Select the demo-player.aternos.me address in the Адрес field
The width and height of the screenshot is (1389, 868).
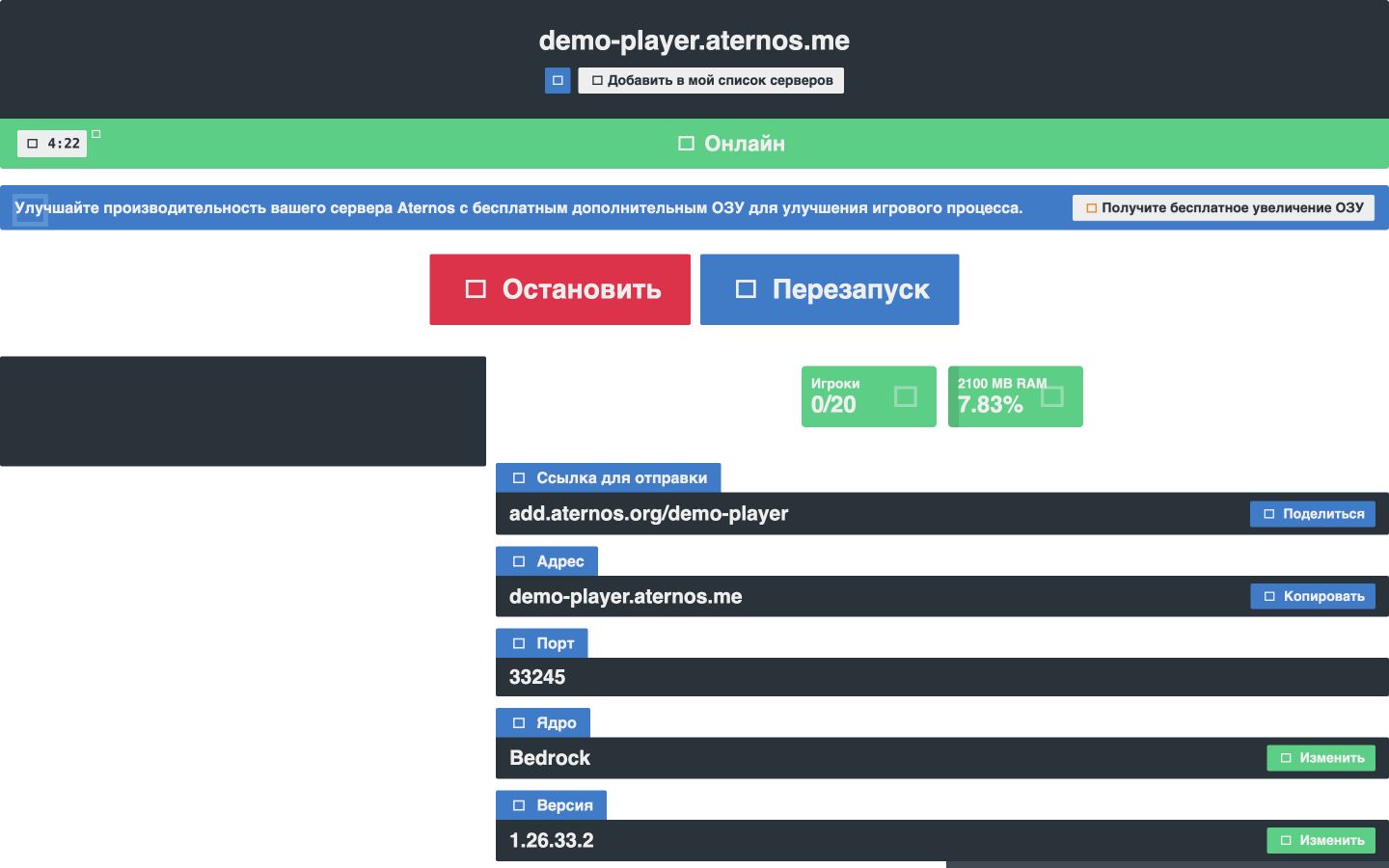click(x=626, y=596)
